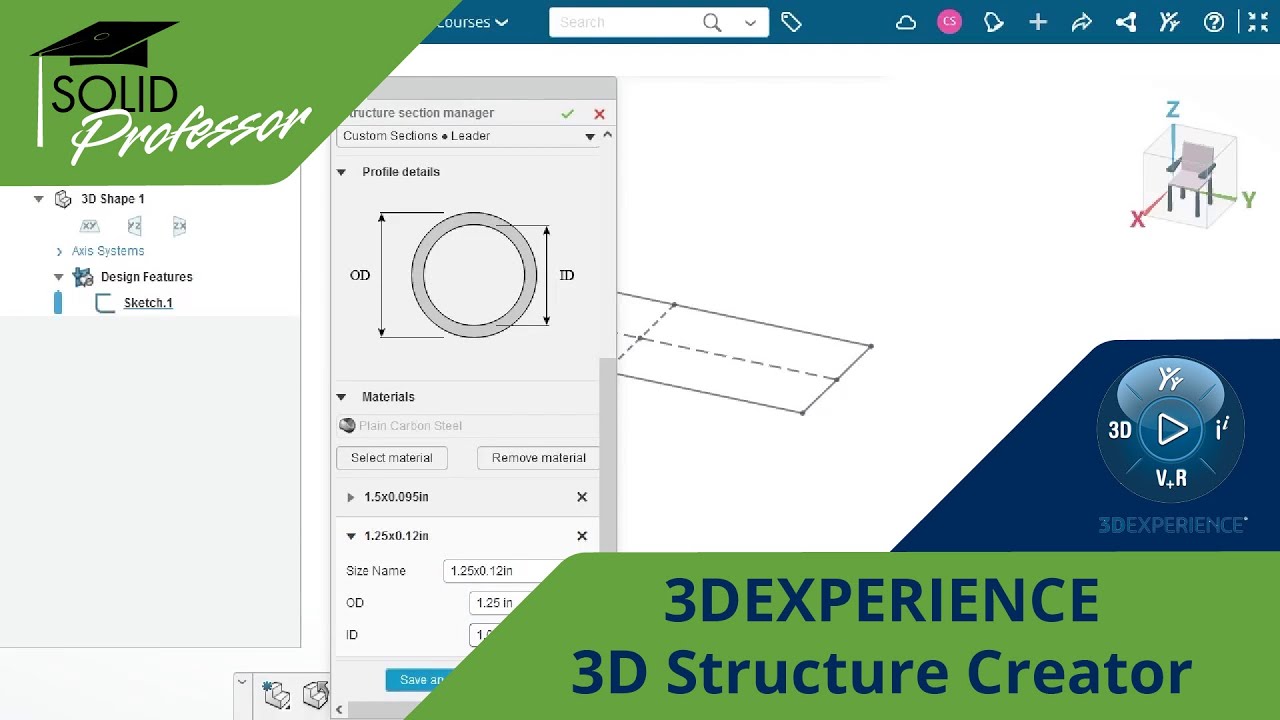This screenshot has width=1280, height=720.
Task: Select the 3D quadrant of the compass
Action: pyautogui.click(x=1120, y=430)
